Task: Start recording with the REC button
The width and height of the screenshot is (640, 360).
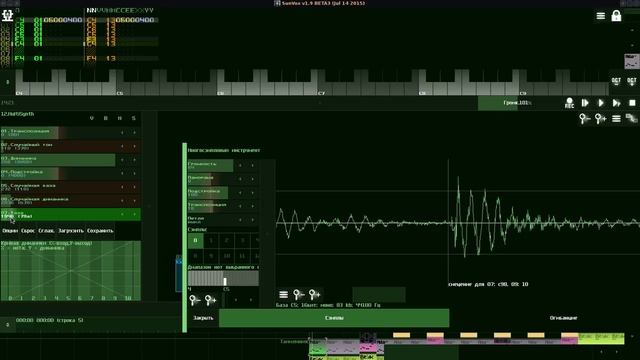Action: [x=569, y=103]
